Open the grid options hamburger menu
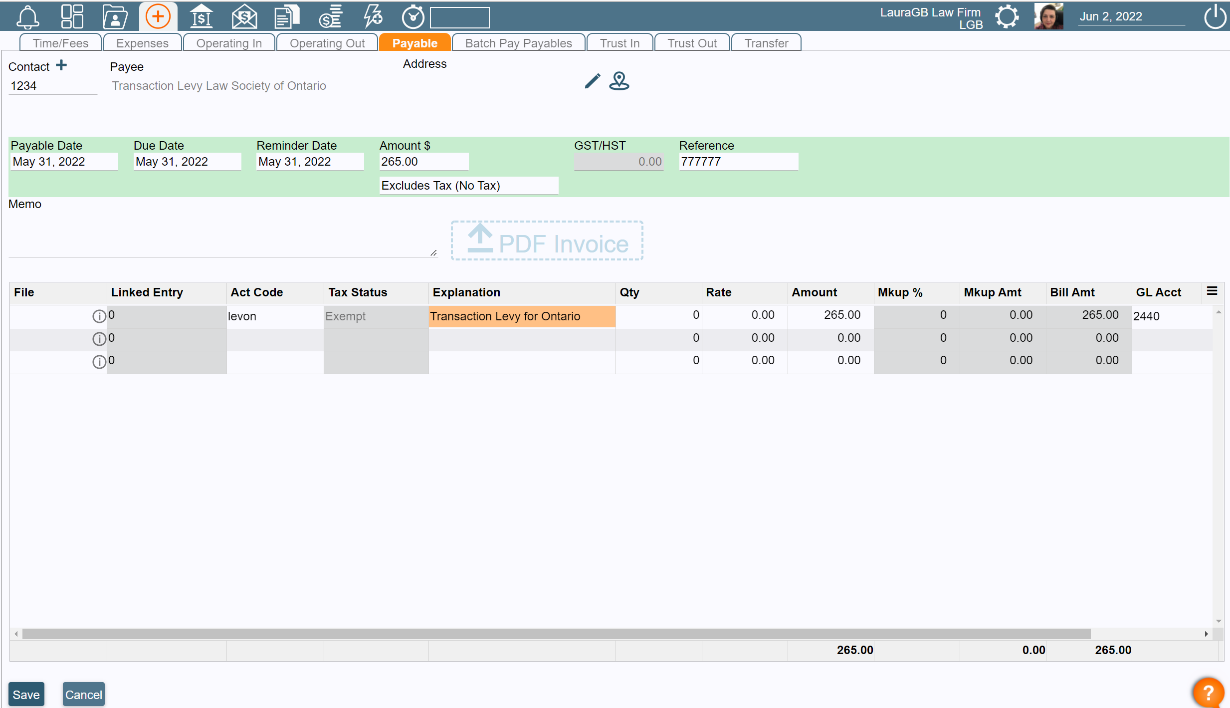The height and width of the screenshot is (708, 1230). (x=1212, y=291)
